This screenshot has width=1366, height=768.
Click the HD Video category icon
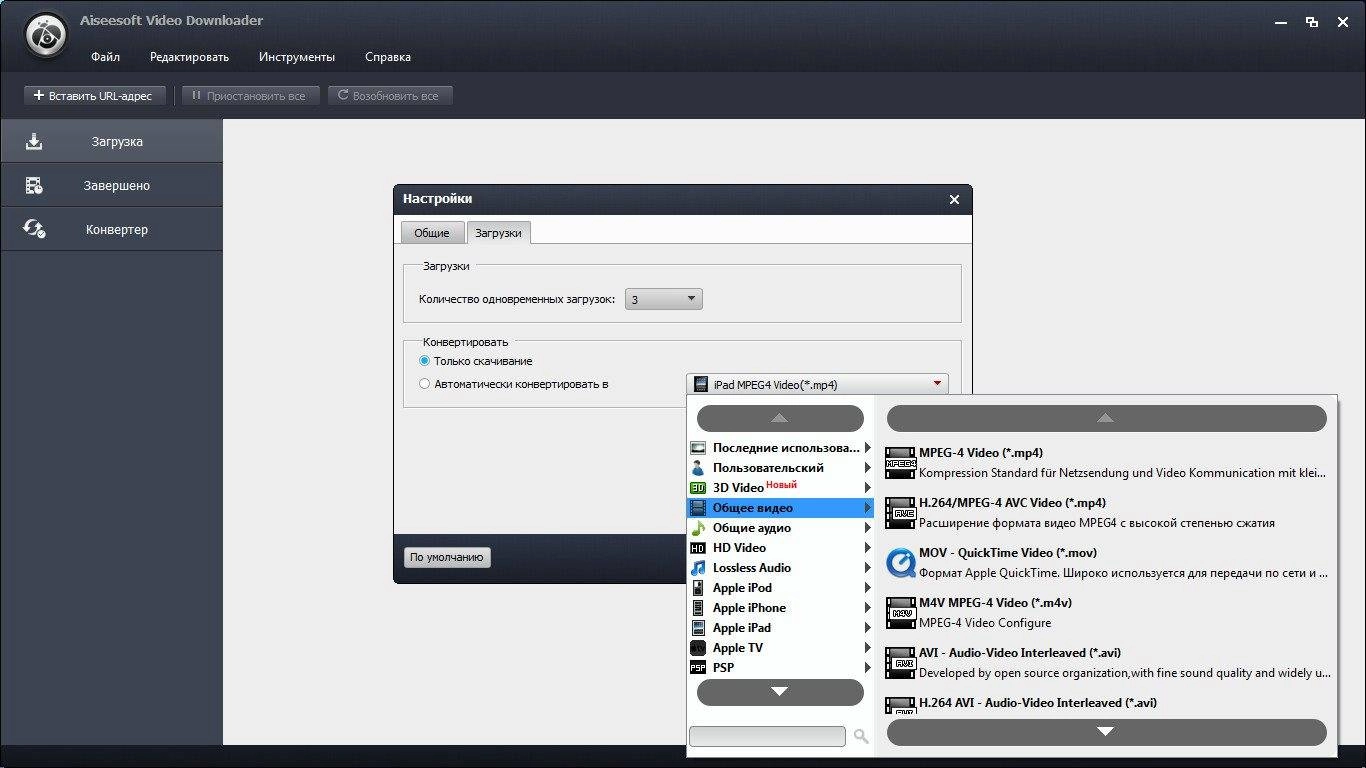[698, 548]
